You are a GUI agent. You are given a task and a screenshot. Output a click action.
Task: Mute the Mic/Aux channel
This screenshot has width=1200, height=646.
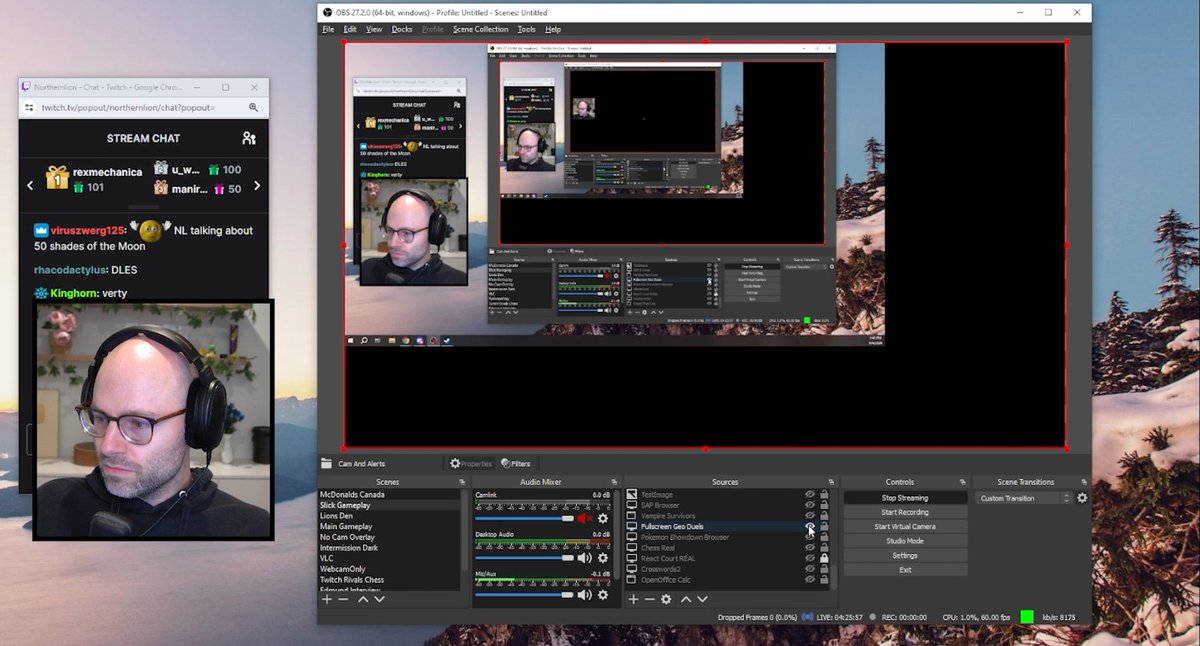pyautogui.click(x=585, y=594)
